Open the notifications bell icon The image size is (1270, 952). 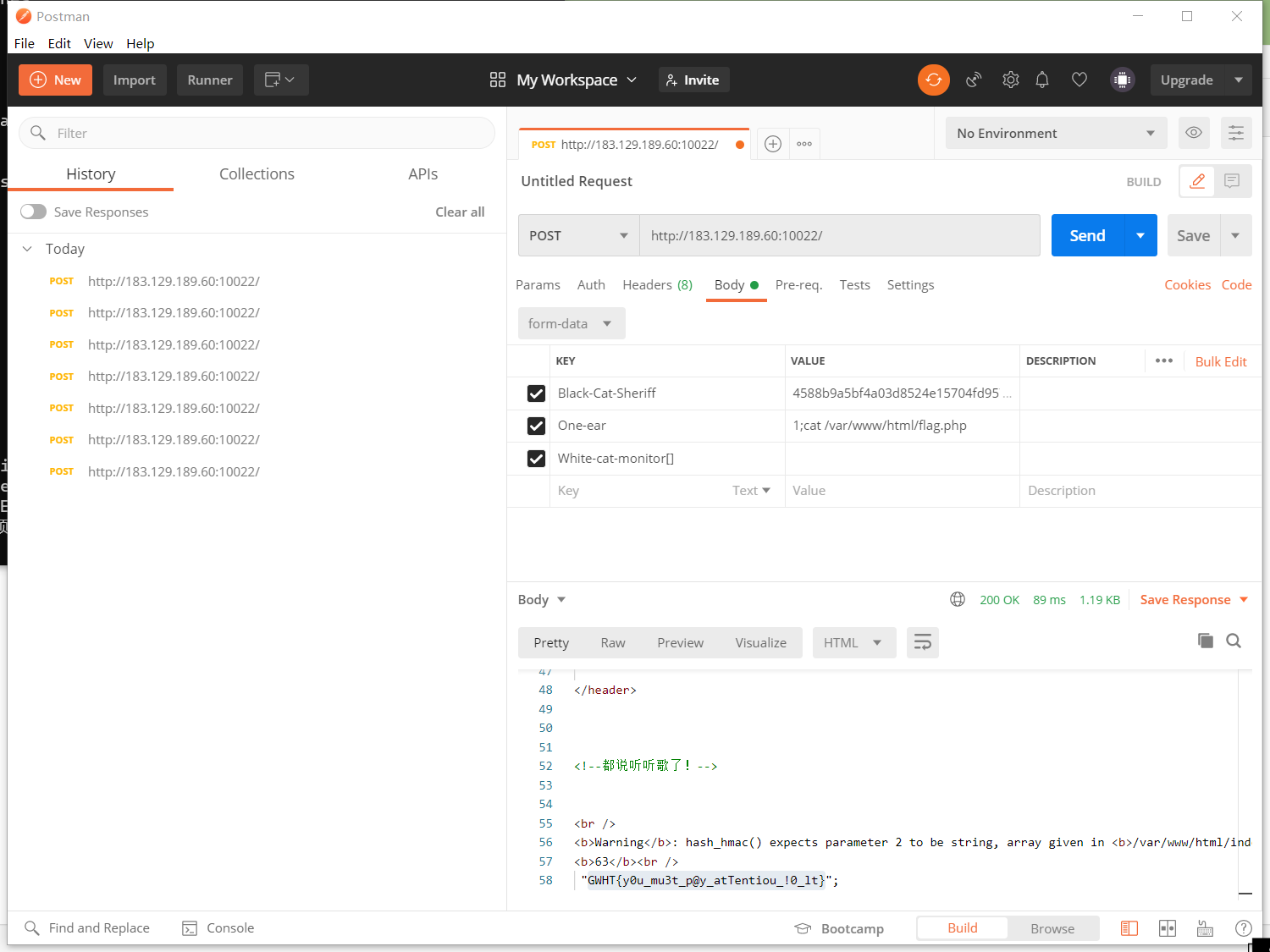[1042, 80]
